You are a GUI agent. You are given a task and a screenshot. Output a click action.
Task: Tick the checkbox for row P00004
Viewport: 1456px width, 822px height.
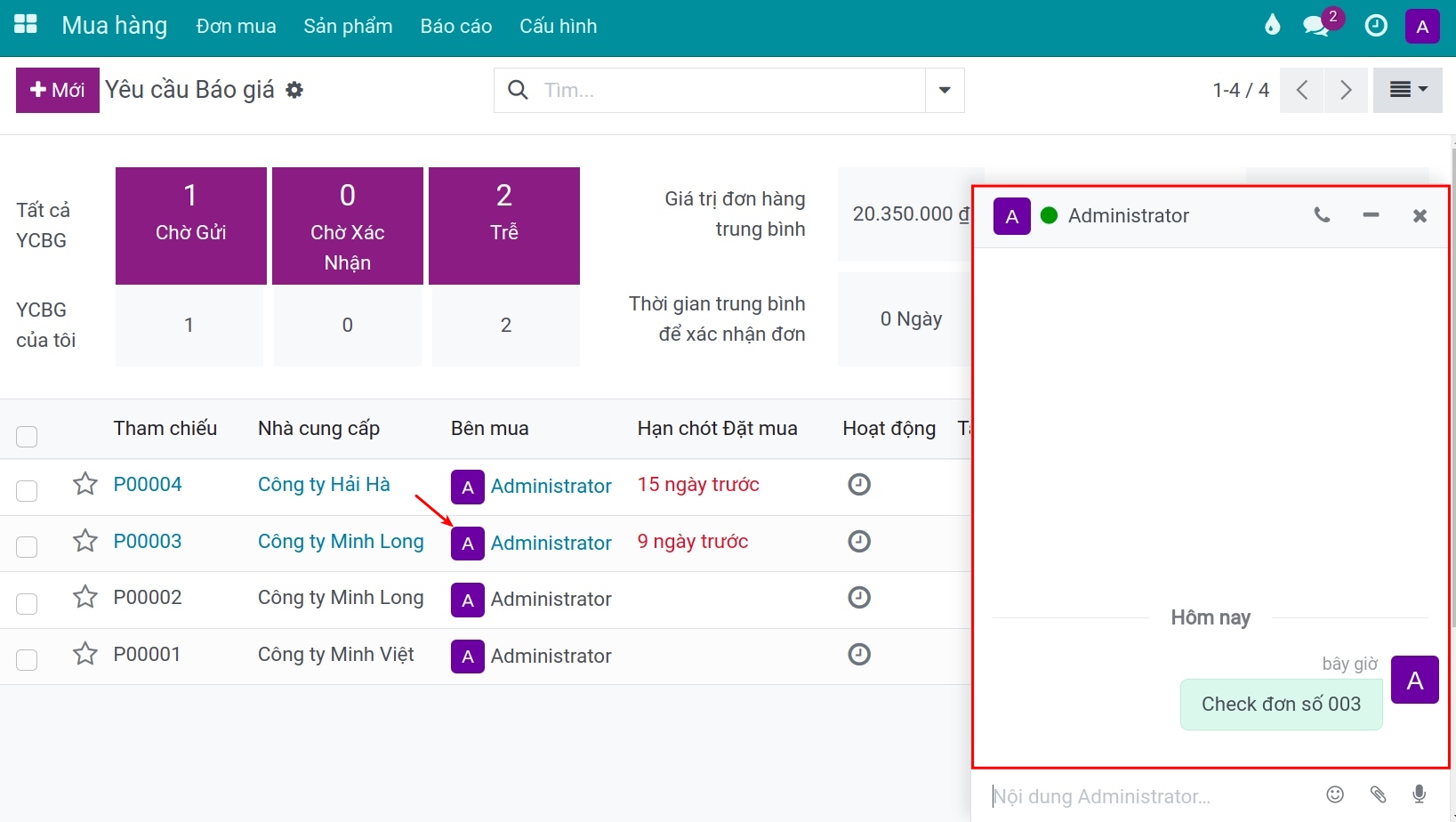[x=27, y=490]
